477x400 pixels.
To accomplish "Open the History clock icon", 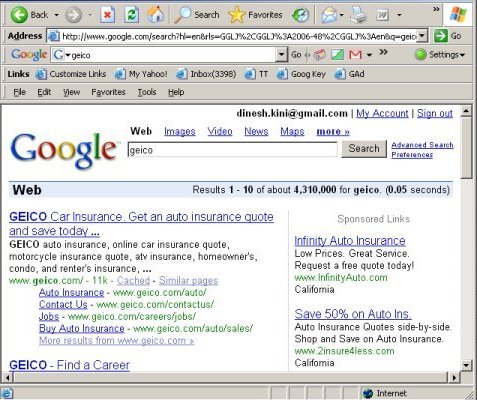I will 300,15.
